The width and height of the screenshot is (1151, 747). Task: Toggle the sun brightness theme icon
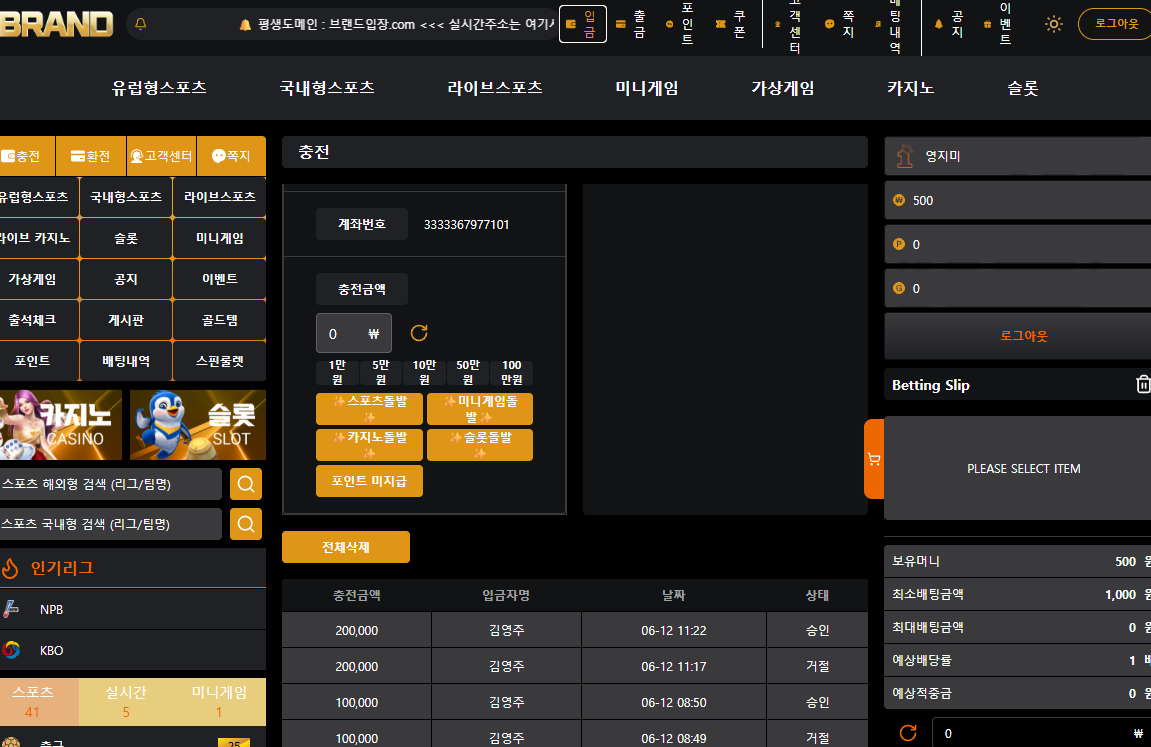click(1053, 24)
